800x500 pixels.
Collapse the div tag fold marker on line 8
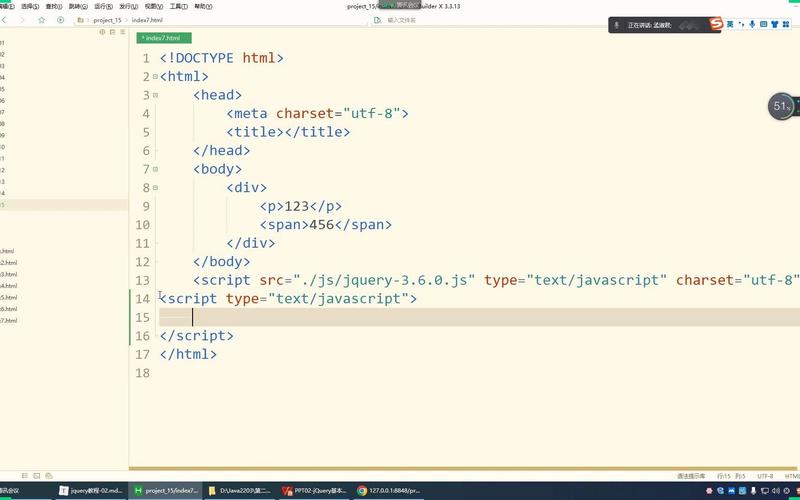155,187
